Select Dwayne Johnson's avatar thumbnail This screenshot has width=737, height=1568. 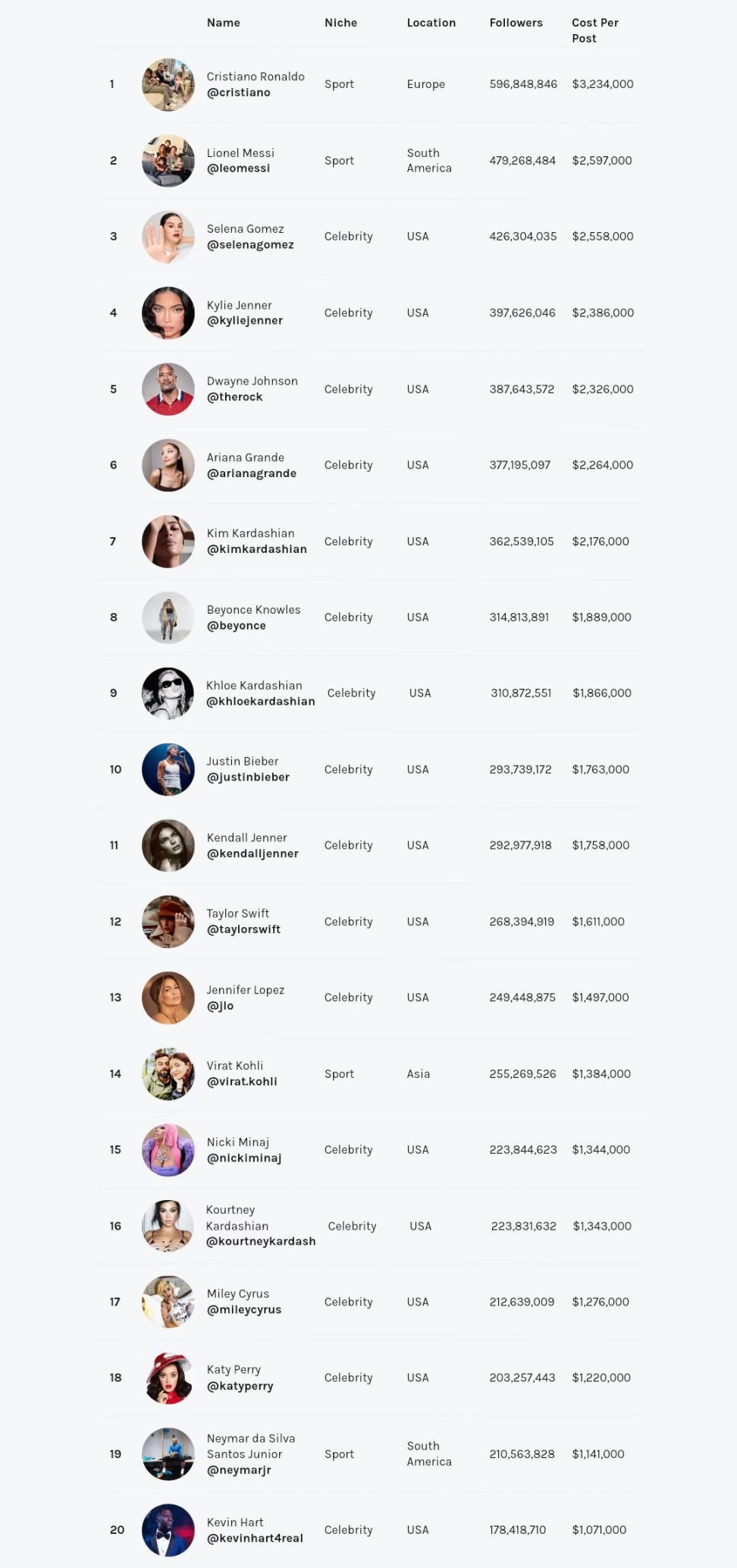pos(168,389)
